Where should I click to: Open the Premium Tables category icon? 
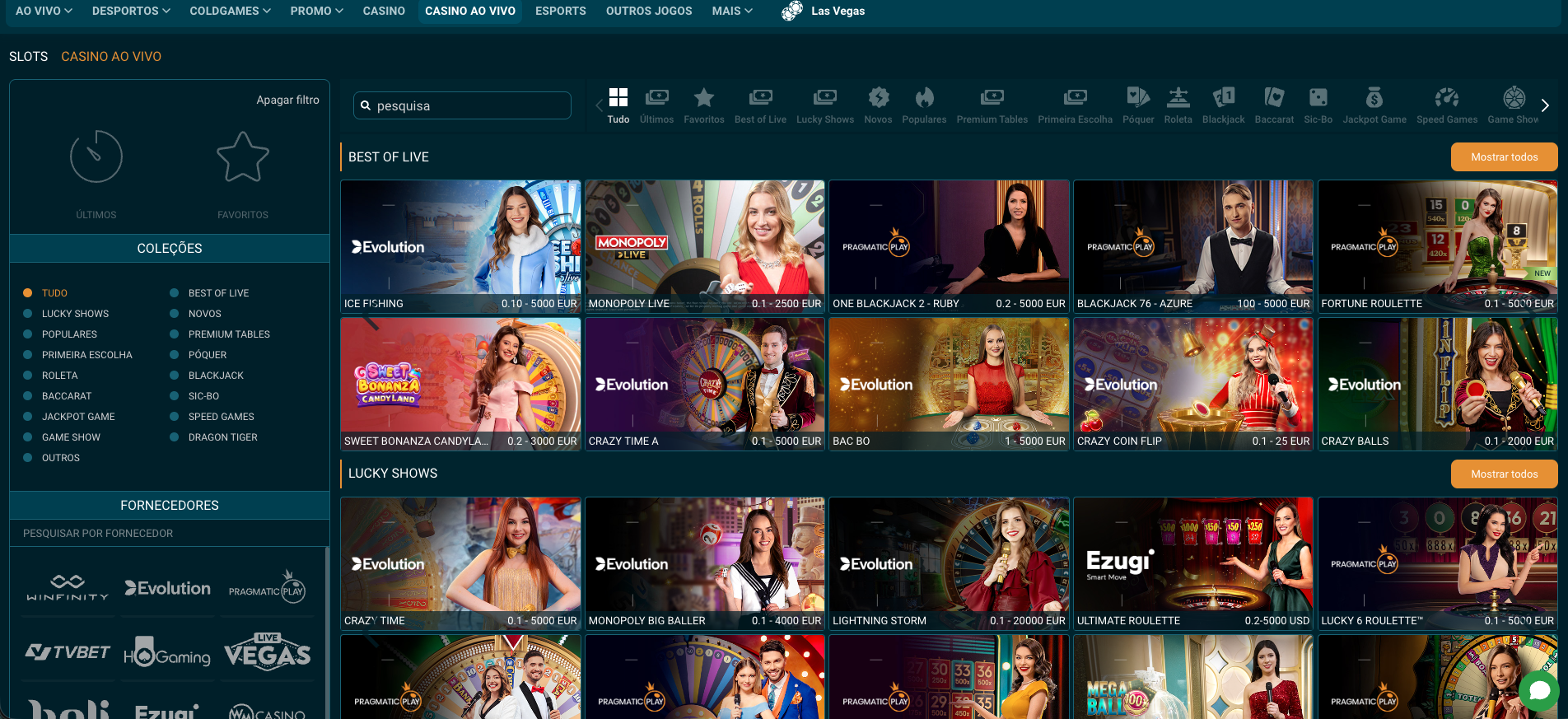click(x=992, y=98)
